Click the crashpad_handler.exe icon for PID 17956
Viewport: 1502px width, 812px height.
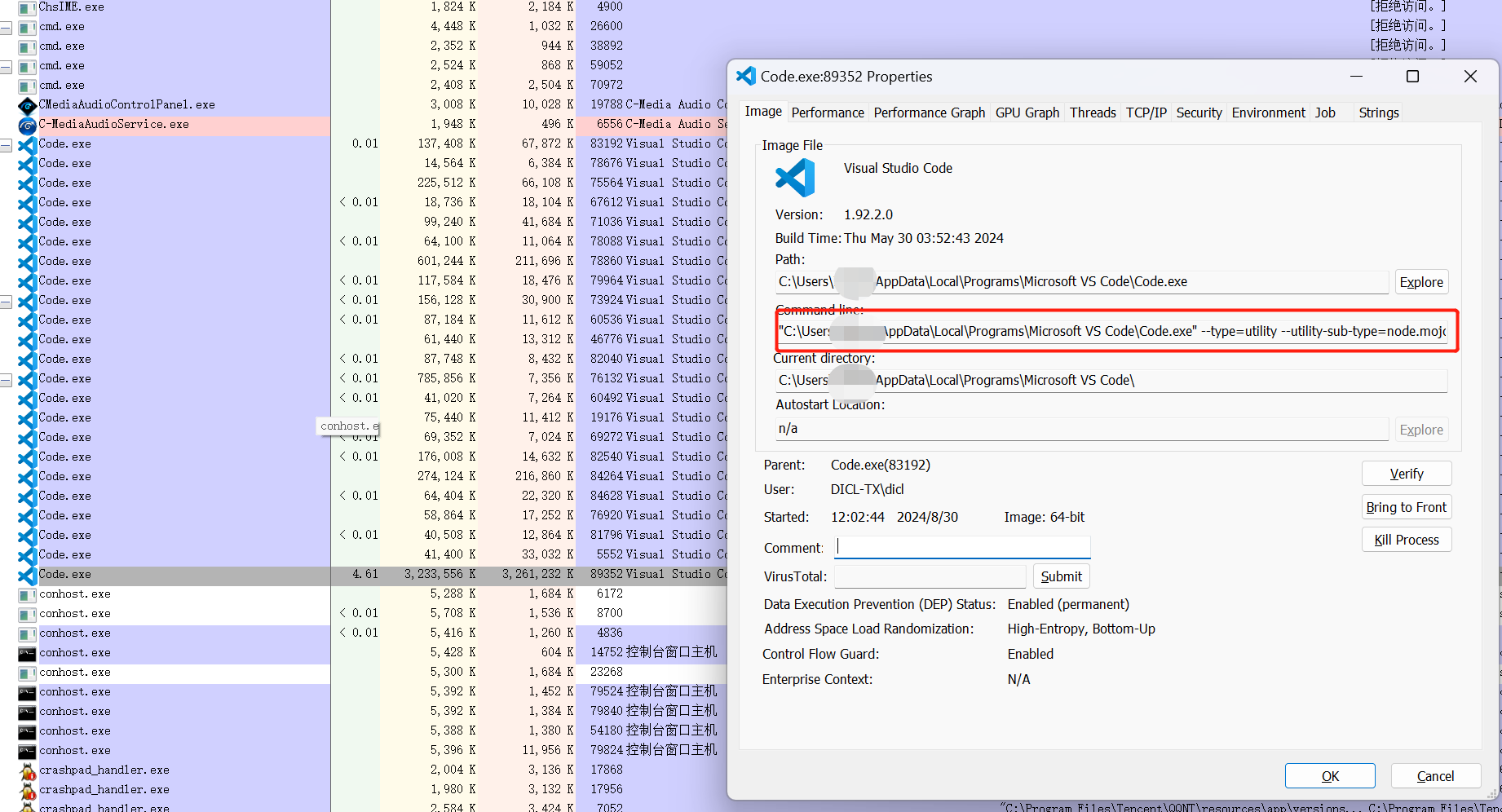pos(27,790)
